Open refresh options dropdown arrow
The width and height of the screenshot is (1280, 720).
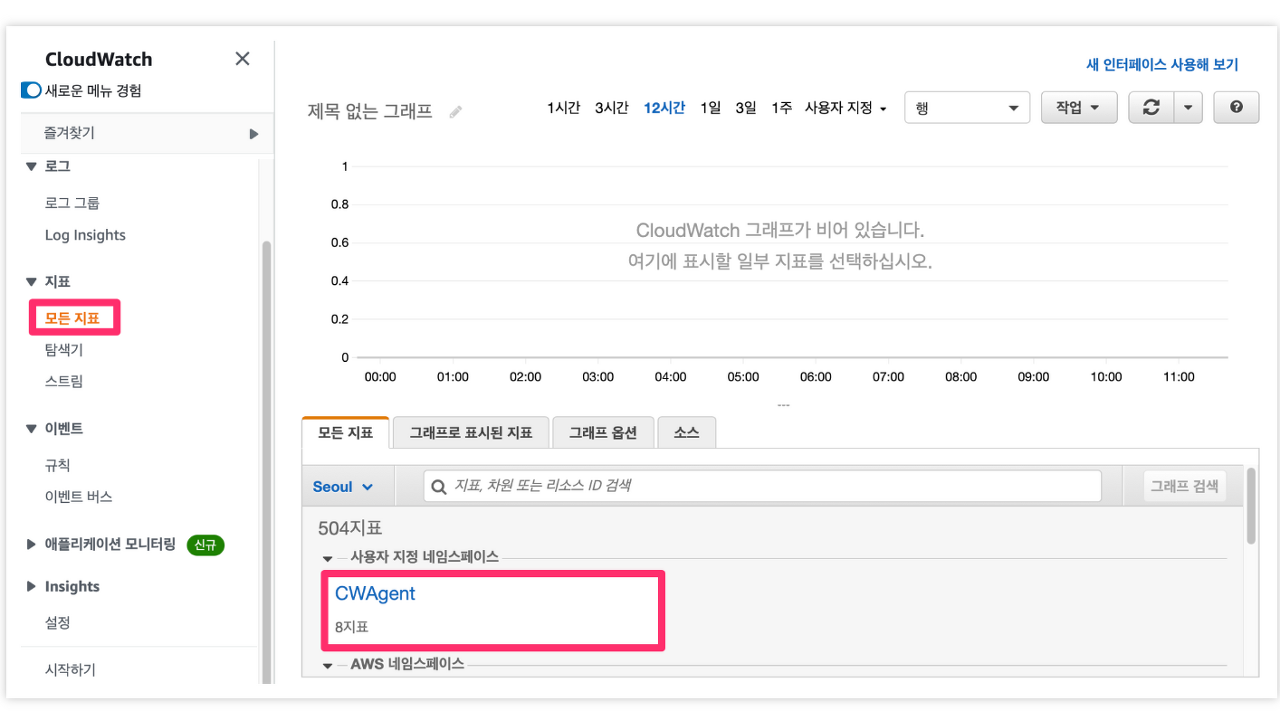tap(1188, 108)
